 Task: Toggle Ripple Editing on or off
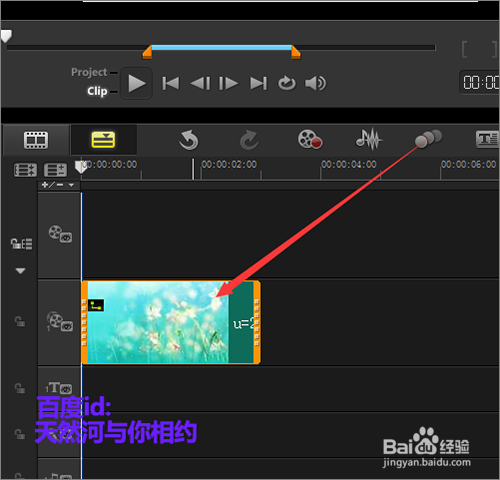click(22, 244)
